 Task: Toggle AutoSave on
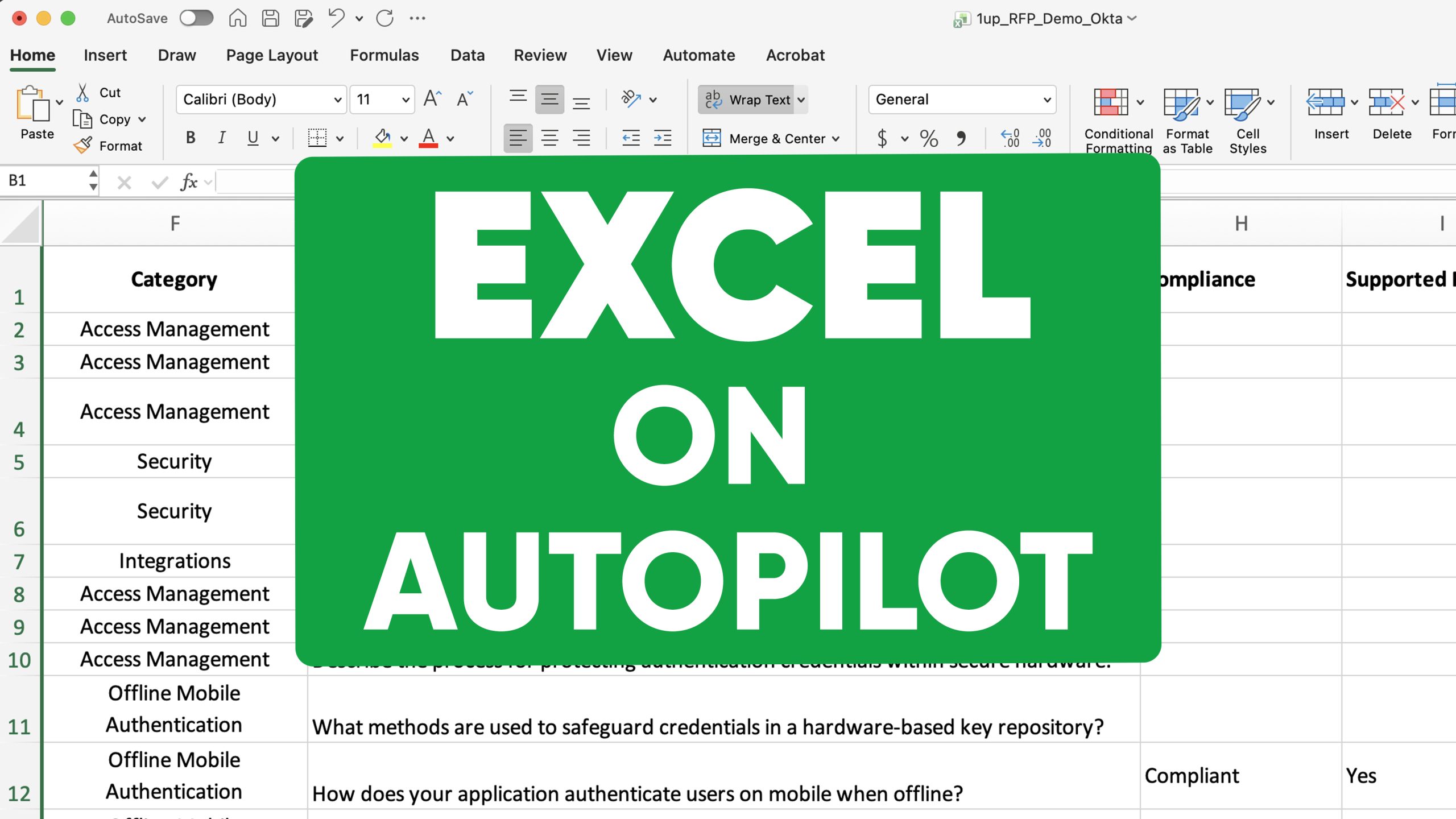click(x=196, y=18)
